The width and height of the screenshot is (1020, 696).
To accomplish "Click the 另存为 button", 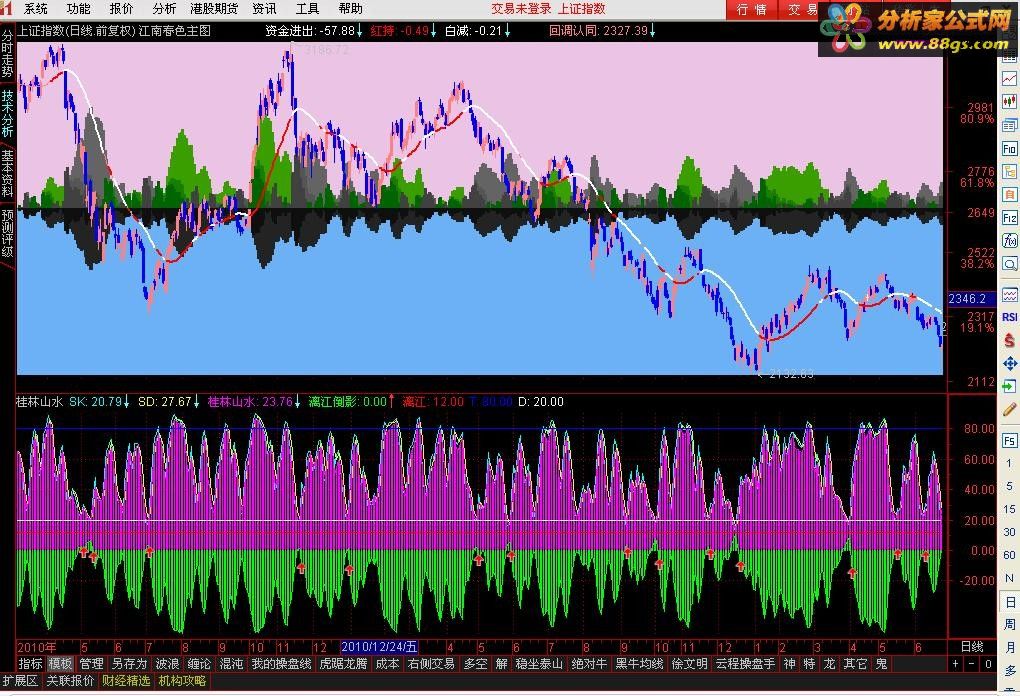I will click(x=129, y=664).
